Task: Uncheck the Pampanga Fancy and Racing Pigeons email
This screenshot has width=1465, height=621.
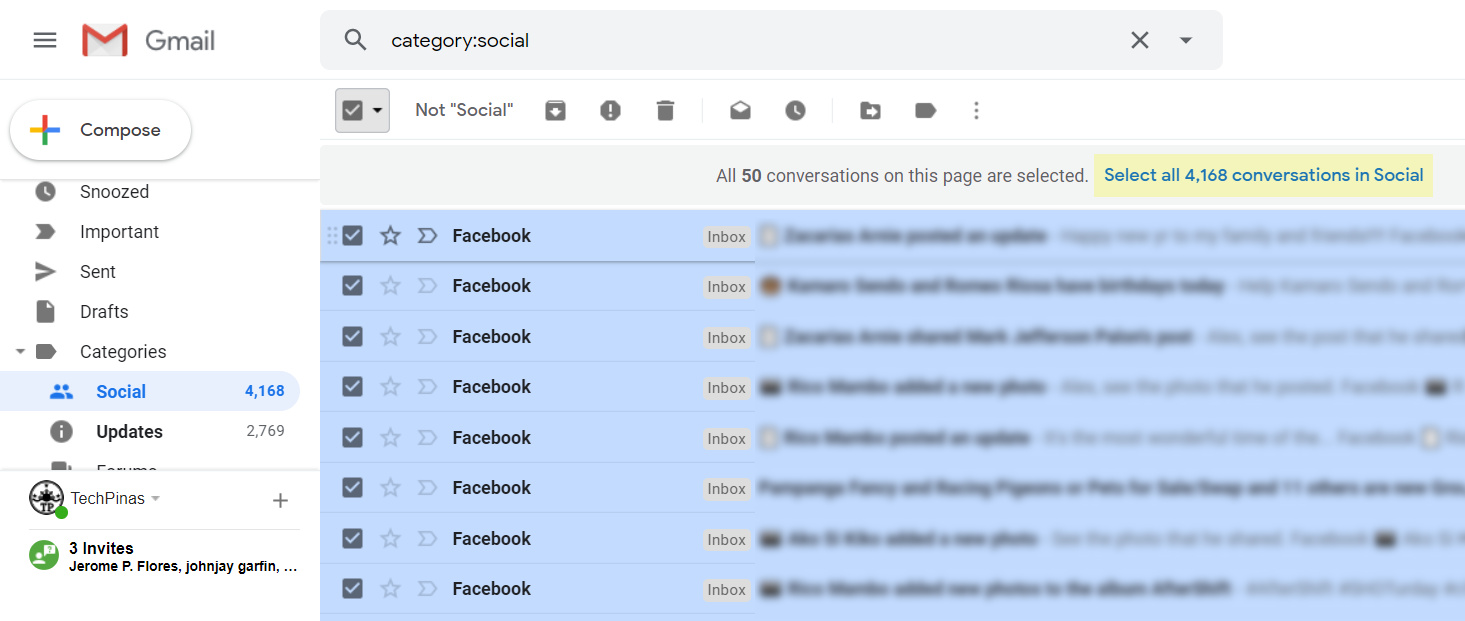Action: pos(352,488)
